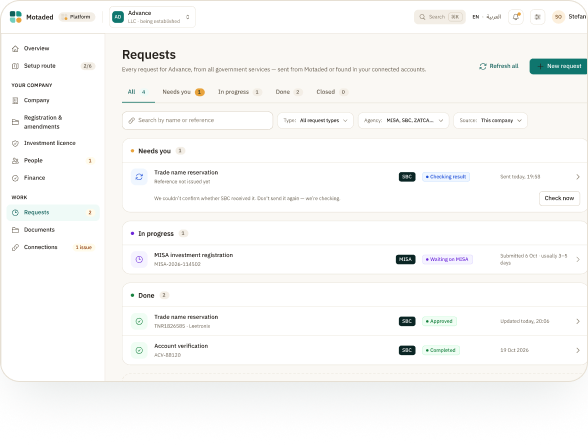Click the Approved status pill
588x446 pixels.
(440, 321)
